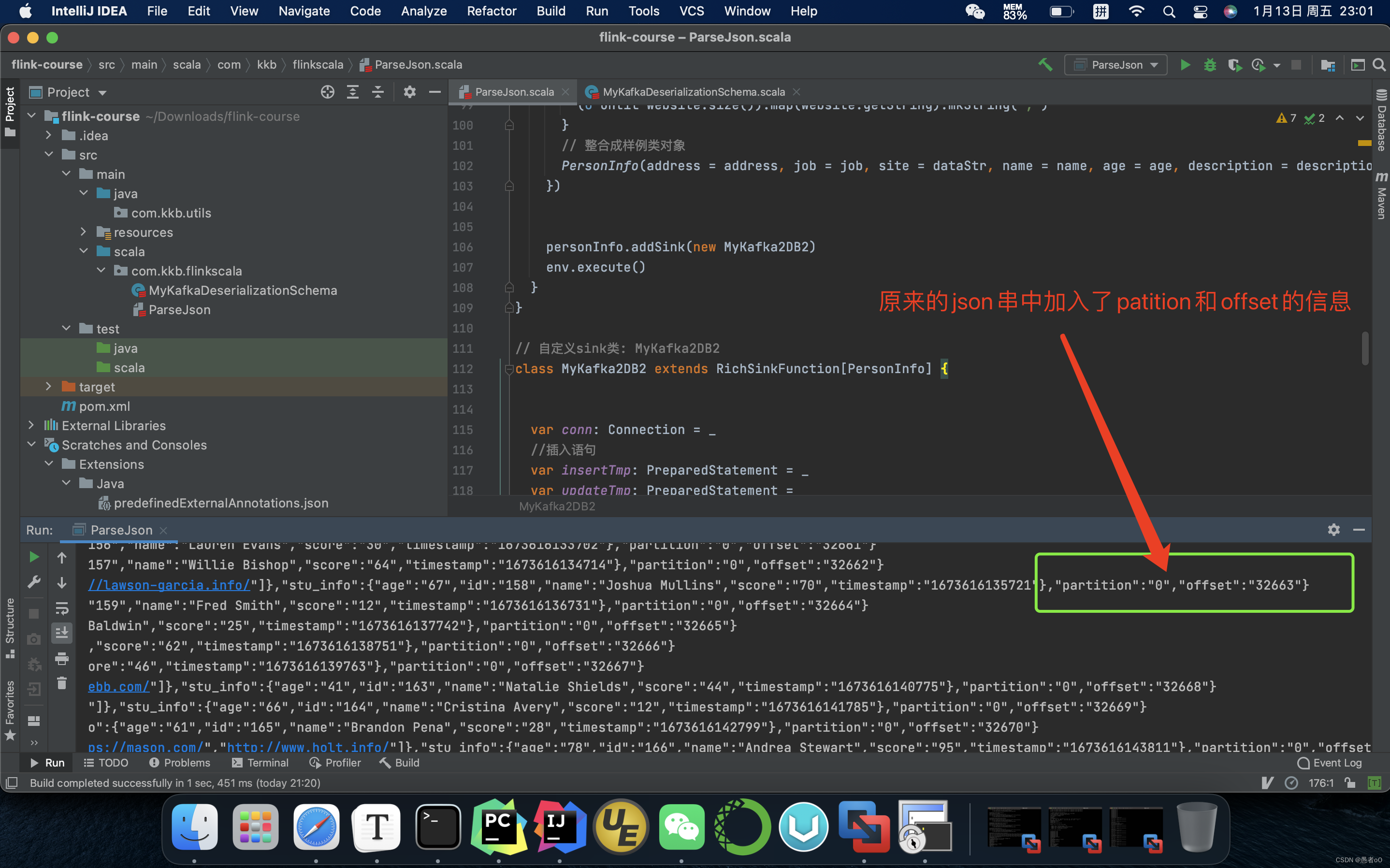
Task: Open Project panel gear settings
Action: coord(409,92)
